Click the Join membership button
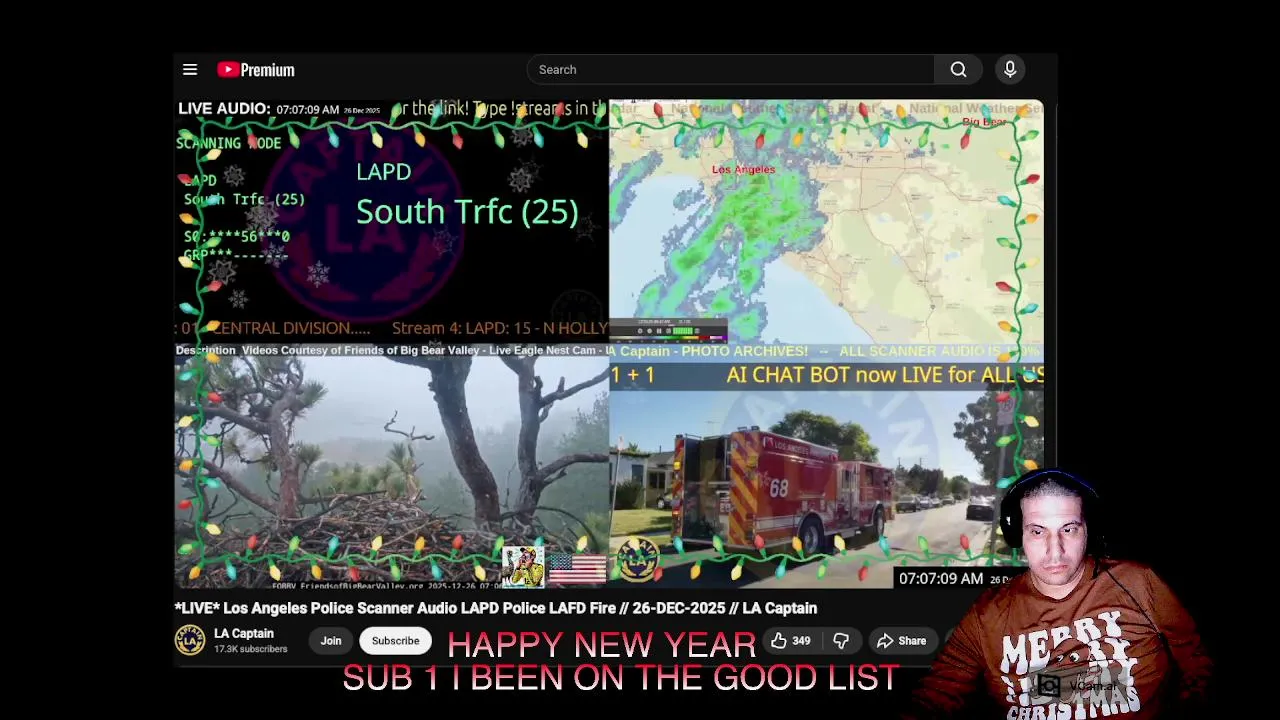This screenshot has width=1280, height=720. 331,641
